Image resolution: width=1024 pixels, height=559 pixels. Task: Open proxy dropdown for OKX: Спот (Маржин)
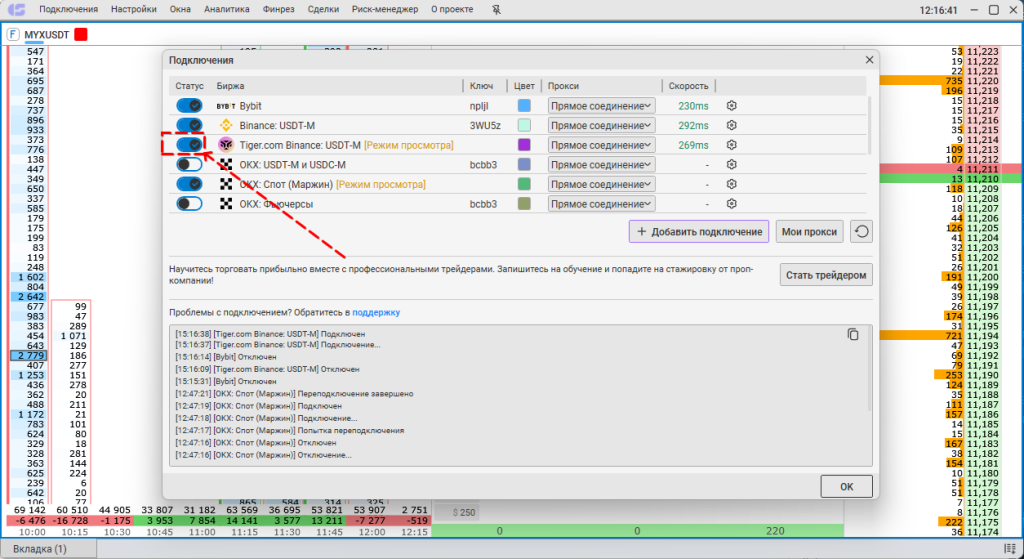point(601,184)
